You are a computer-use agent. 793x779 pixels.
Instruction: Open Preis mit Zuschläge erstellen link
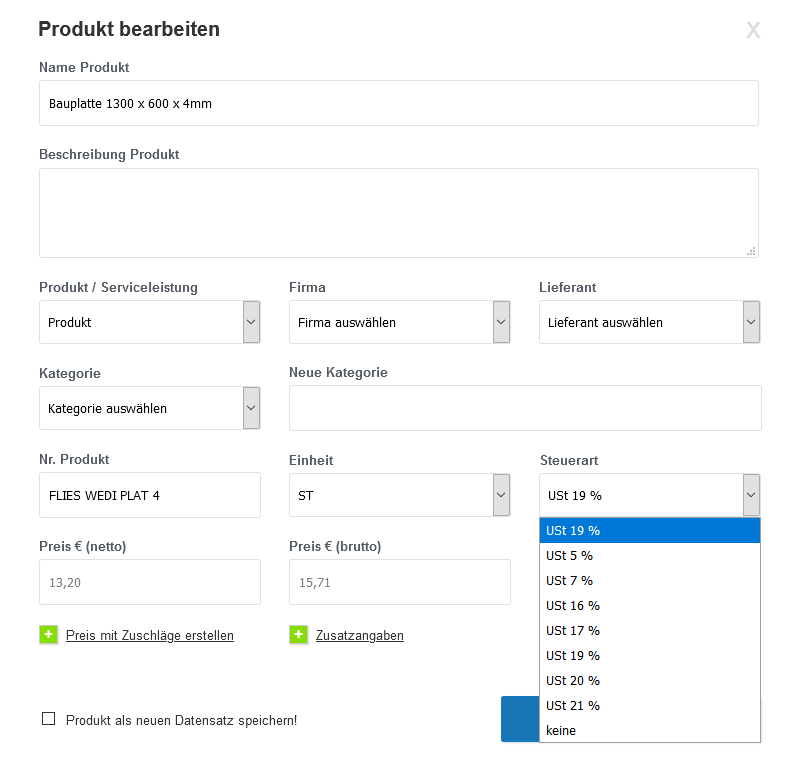click(x=150, y=635)
